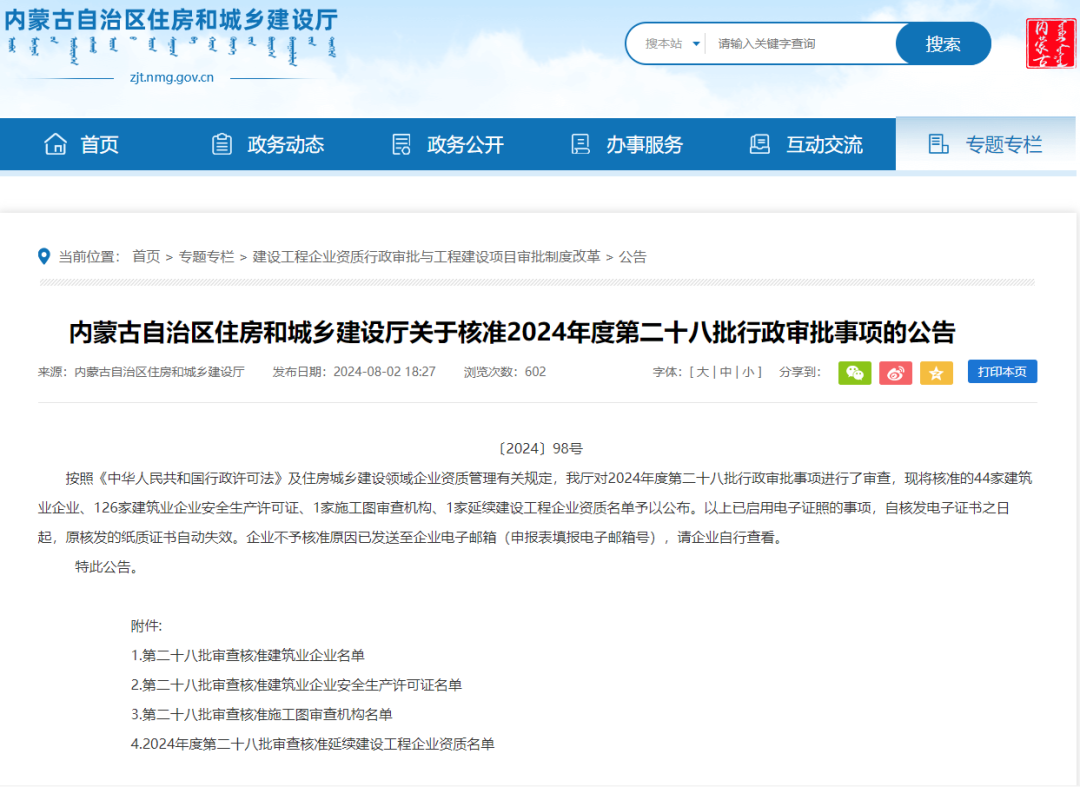Image resolution: width=1080 pixels, height=787 pixels.
Task: Open attachment 1 建筑业企业名单
Action: (248, 656)
